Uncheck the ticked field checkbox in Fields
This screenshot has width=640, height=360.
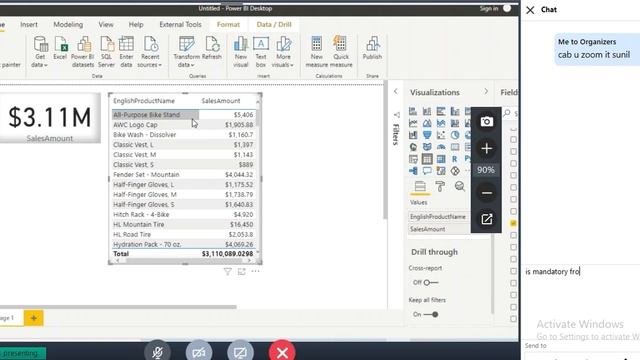(513, 223)
